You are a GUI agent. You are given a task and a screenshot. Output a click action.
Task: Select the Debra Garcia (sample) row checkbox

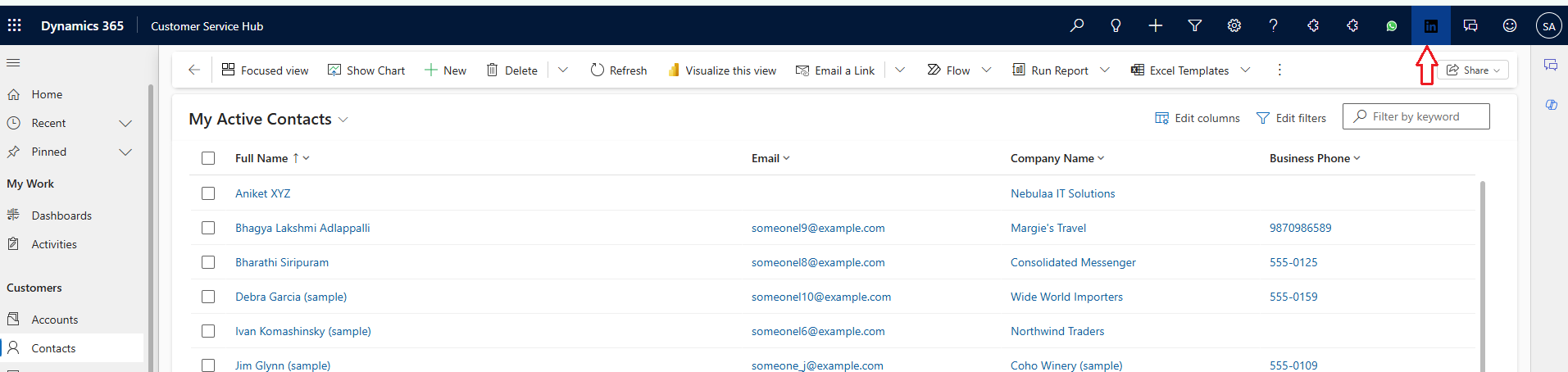208,297
